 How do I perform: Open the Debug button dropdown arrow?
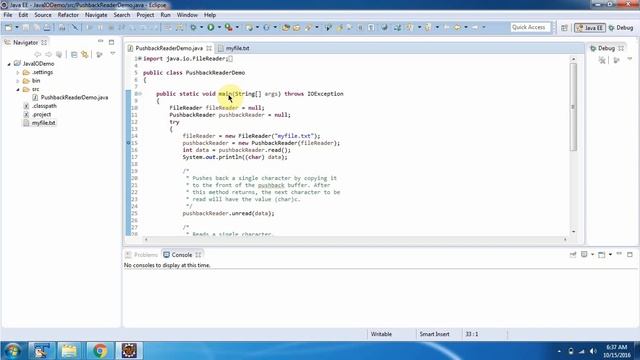[x=201, y=27]
